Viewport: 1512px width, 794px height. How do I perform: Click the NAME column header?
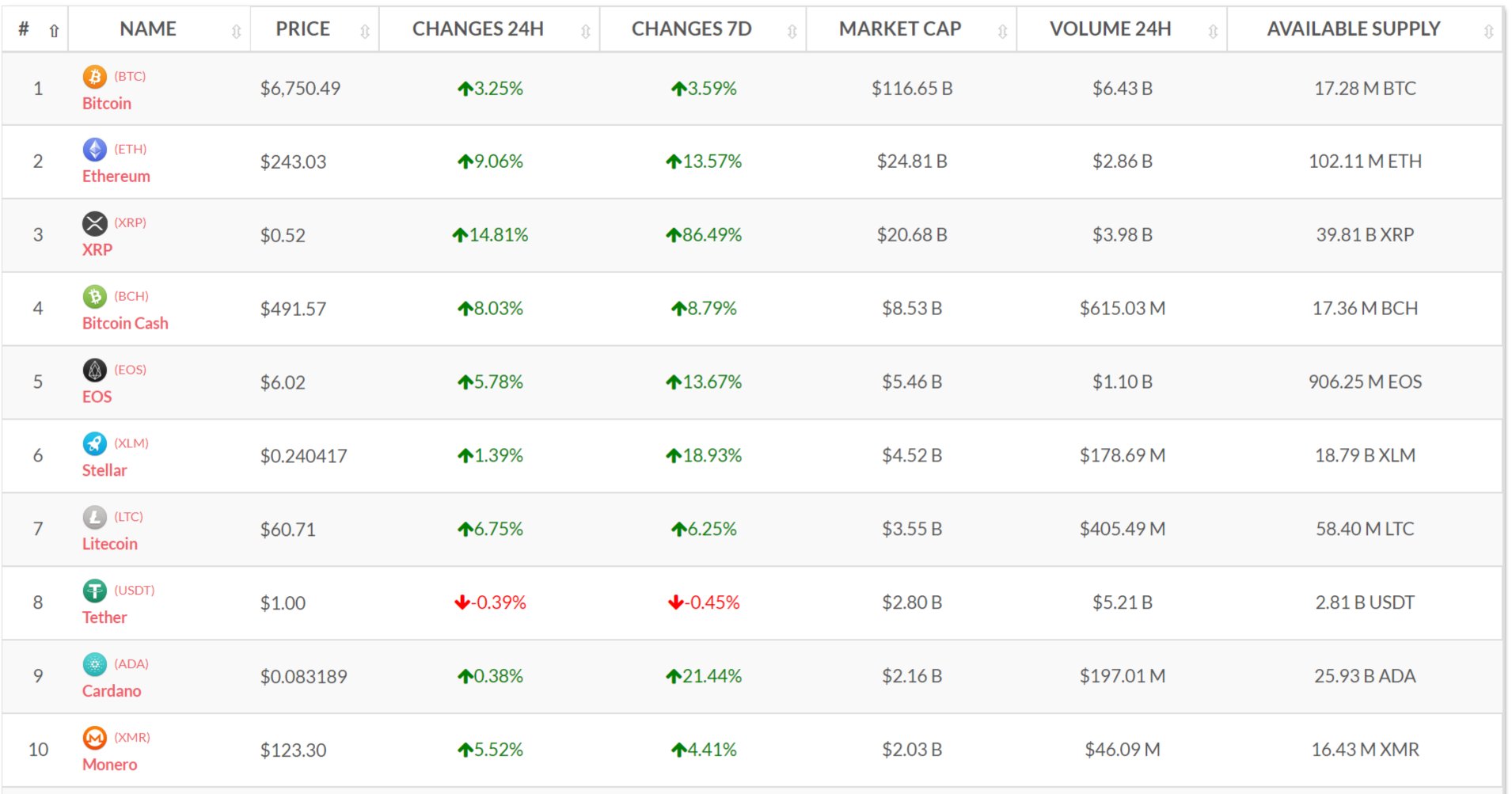point(159,29)
